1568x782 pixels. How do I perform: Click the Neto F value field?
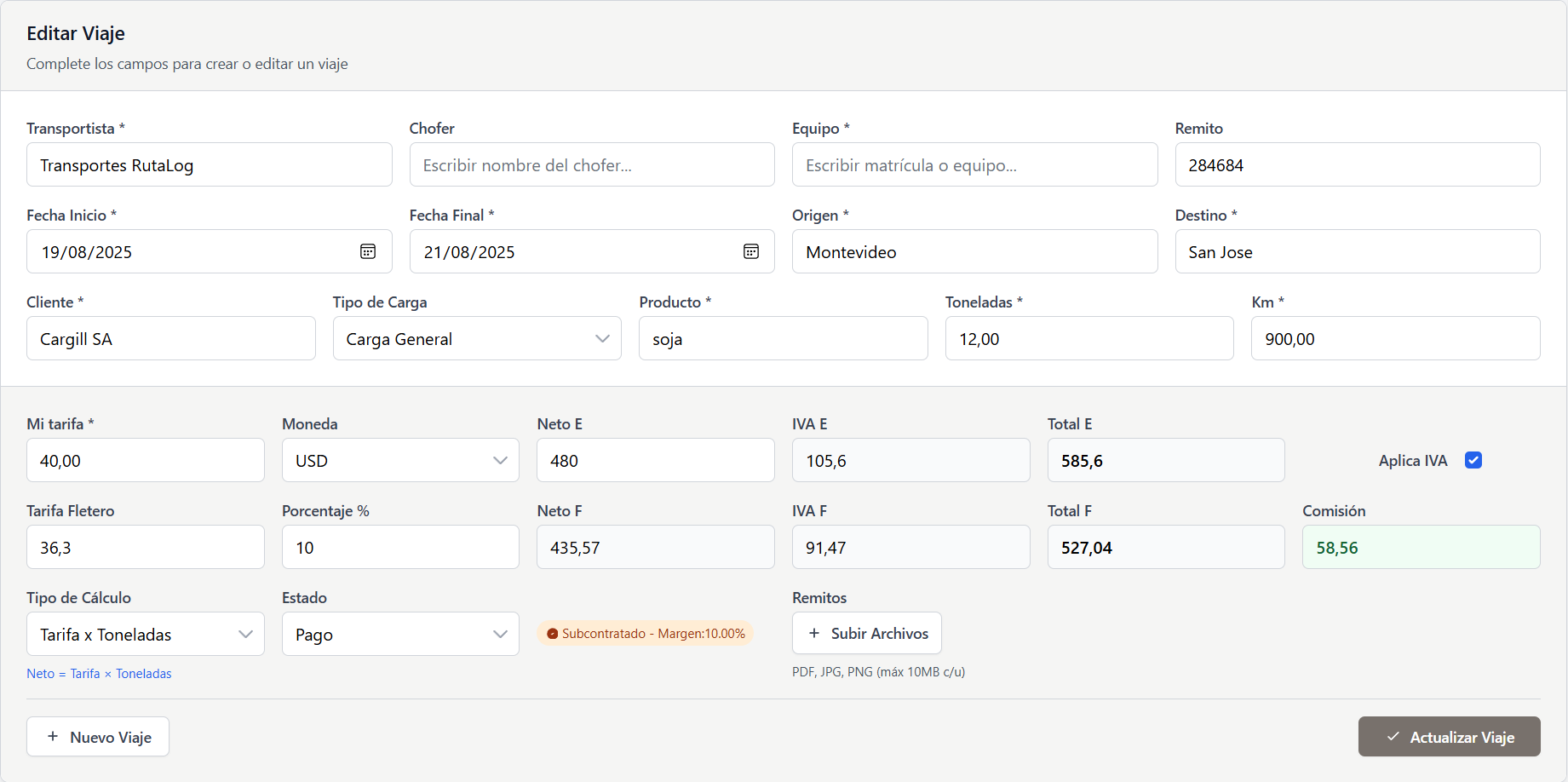[x=656, y=547]
